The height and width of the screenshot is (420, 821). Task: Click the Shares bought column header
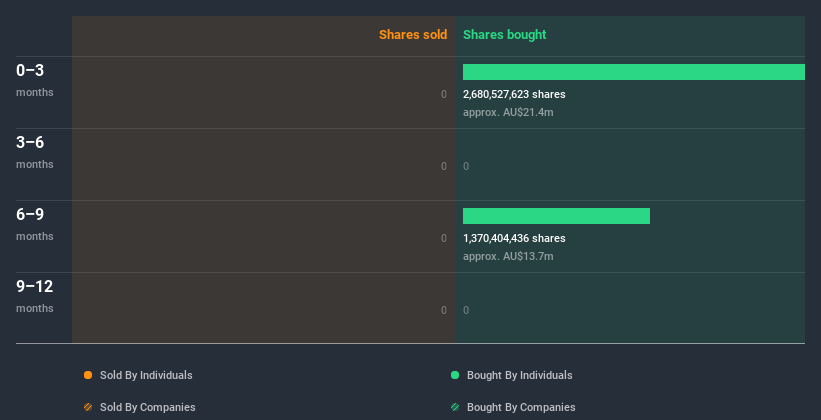(505, 35)
